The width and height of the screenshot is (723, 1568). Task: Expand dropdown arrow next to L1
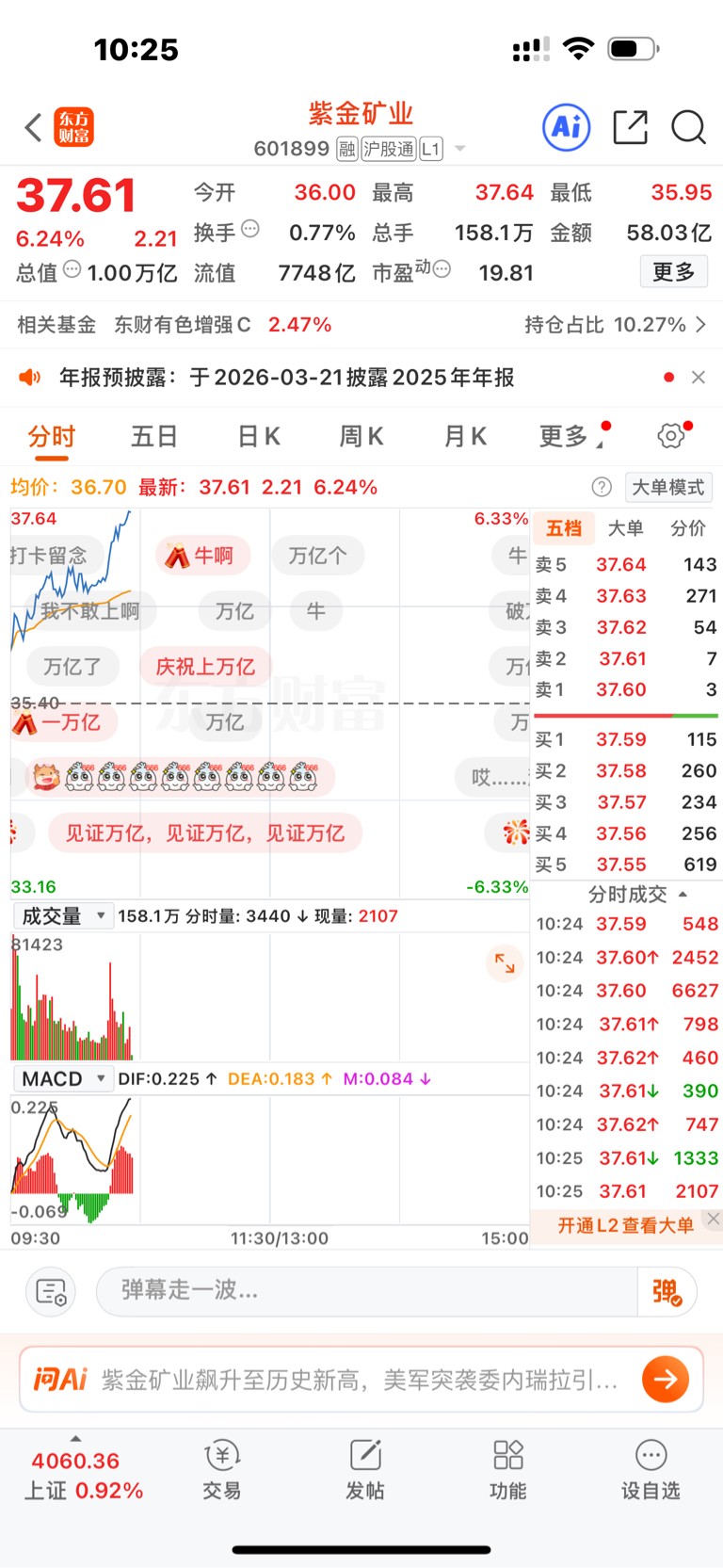pos(460,149)
